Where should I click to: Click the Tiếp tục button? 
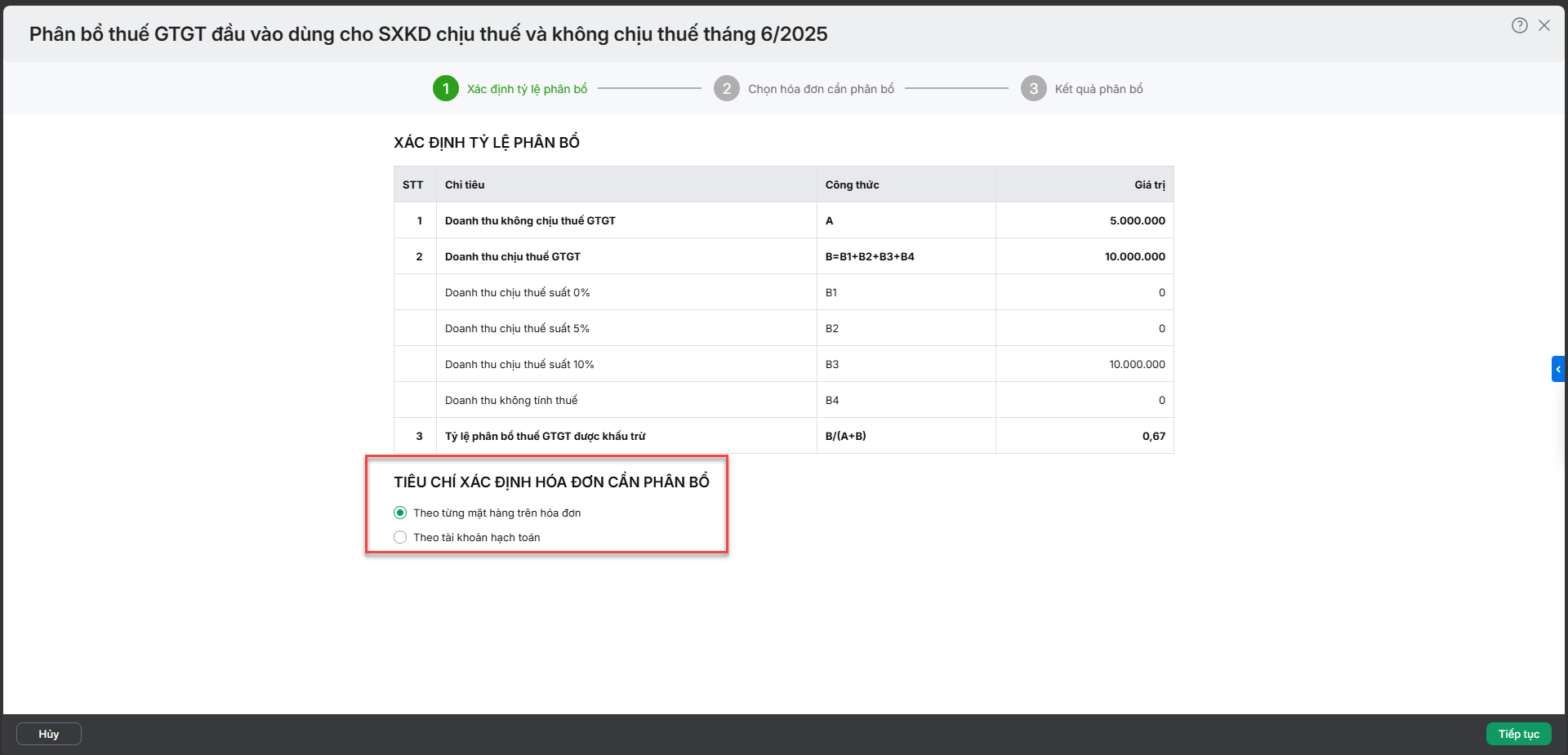point(1518,734)
